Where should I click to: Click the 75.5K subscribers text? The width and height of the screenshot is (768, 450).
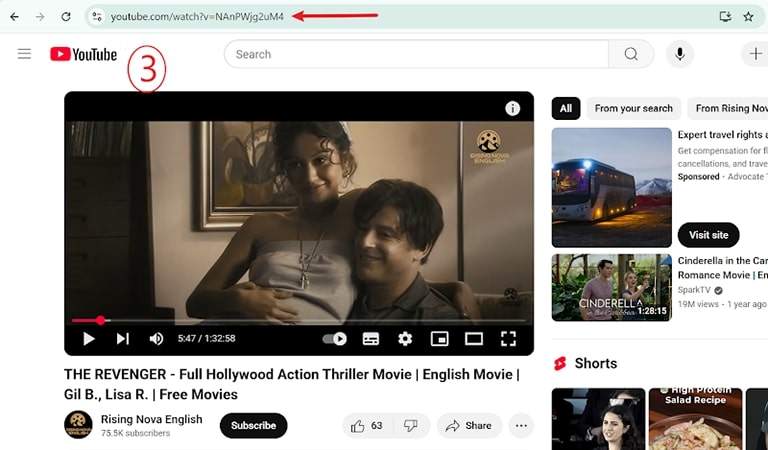click(x=136, y=433)
